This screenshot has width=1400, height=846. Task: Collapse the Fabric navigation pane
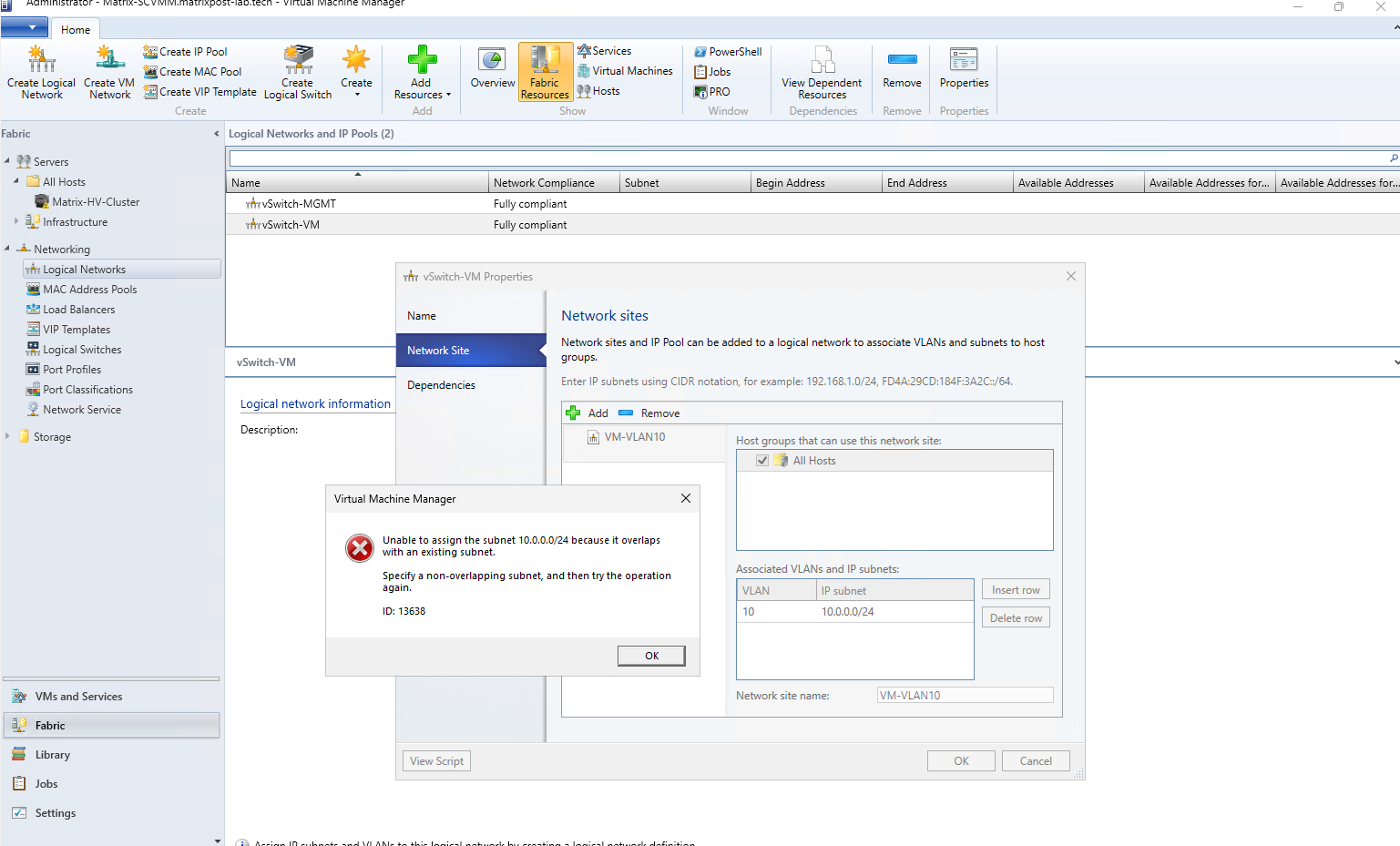pos(217,134)
